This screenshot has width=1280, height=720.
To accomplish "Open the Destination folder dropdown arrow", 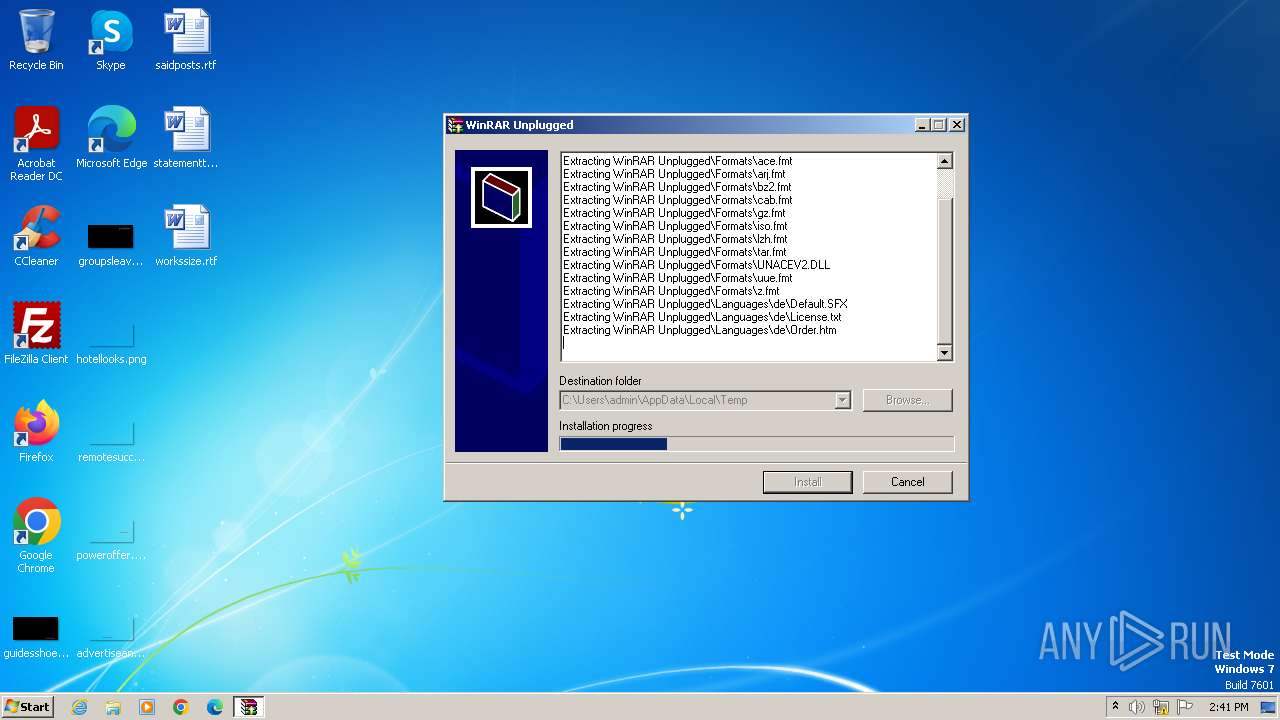I will 842,400.
